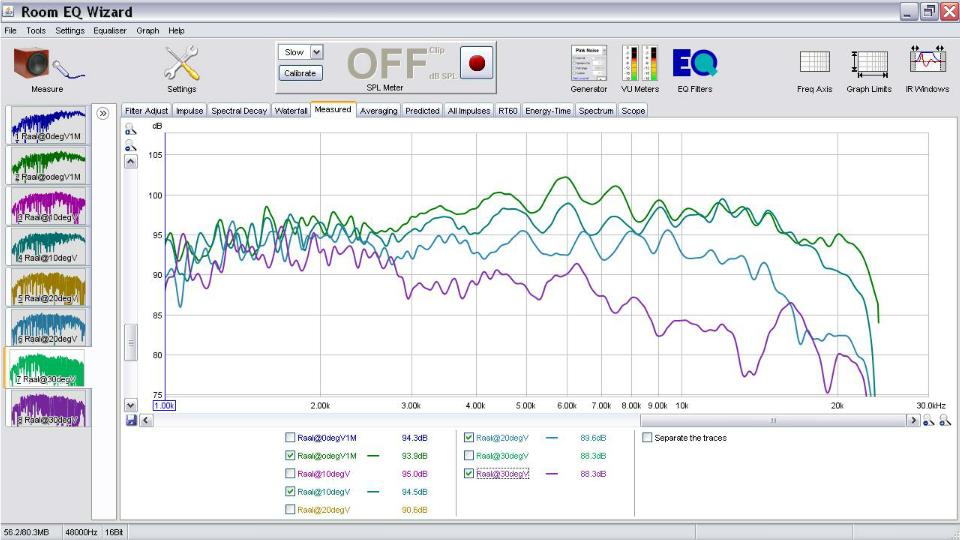Click the horizontal frequency scrollbar thumb
This screenshot has height=540, width=960.
tap(773, 421)
